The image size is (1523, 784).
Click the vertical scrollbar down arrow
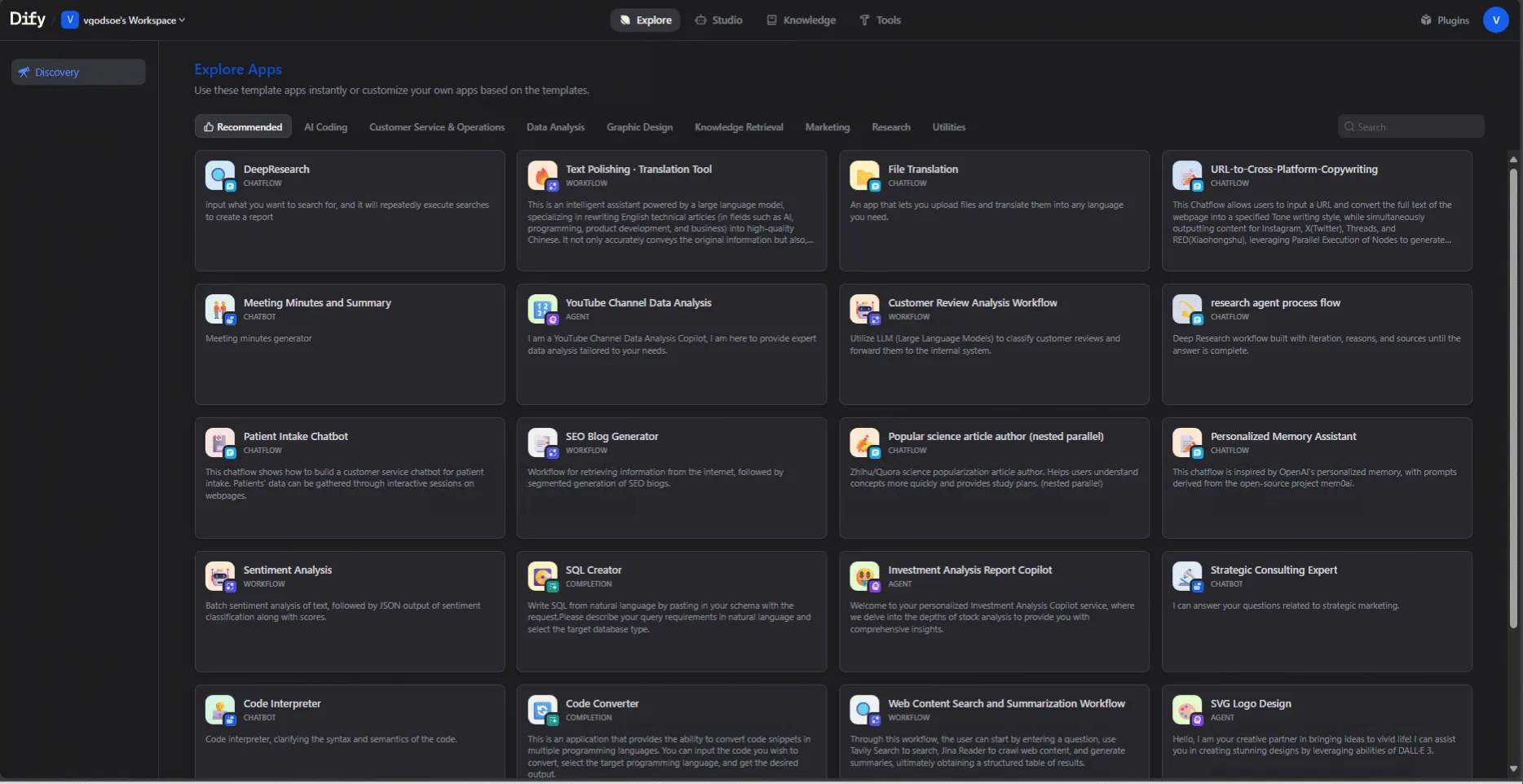(1513, 769)
